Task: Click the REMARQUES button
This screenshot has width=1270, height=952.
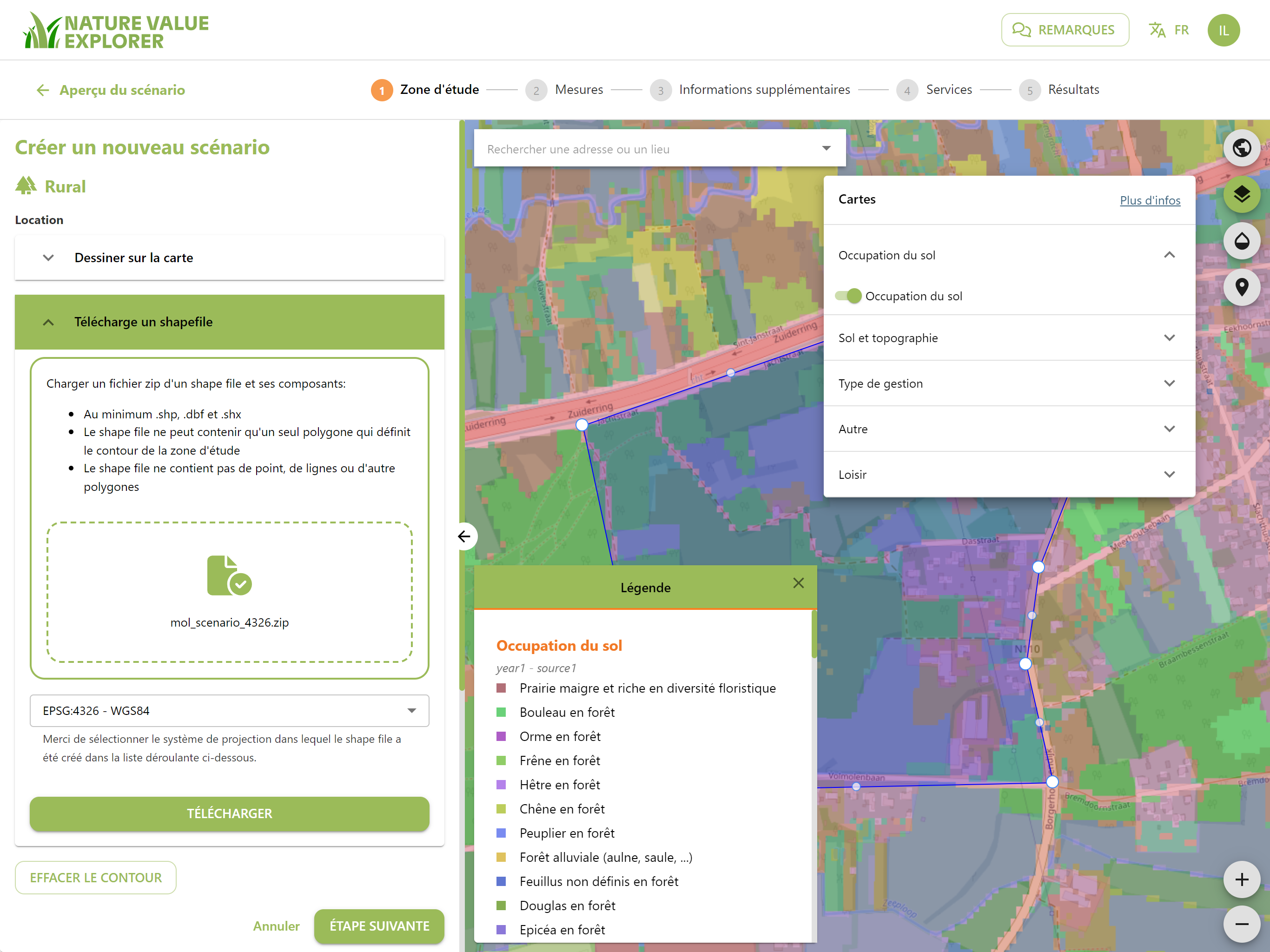Action: click(x=1065, y=30)
